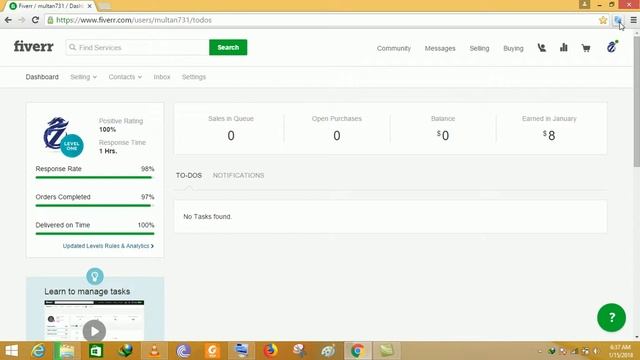Switch to the TO-DOS tab
Viewport: 640px width, 360px height.
(189, 176)
